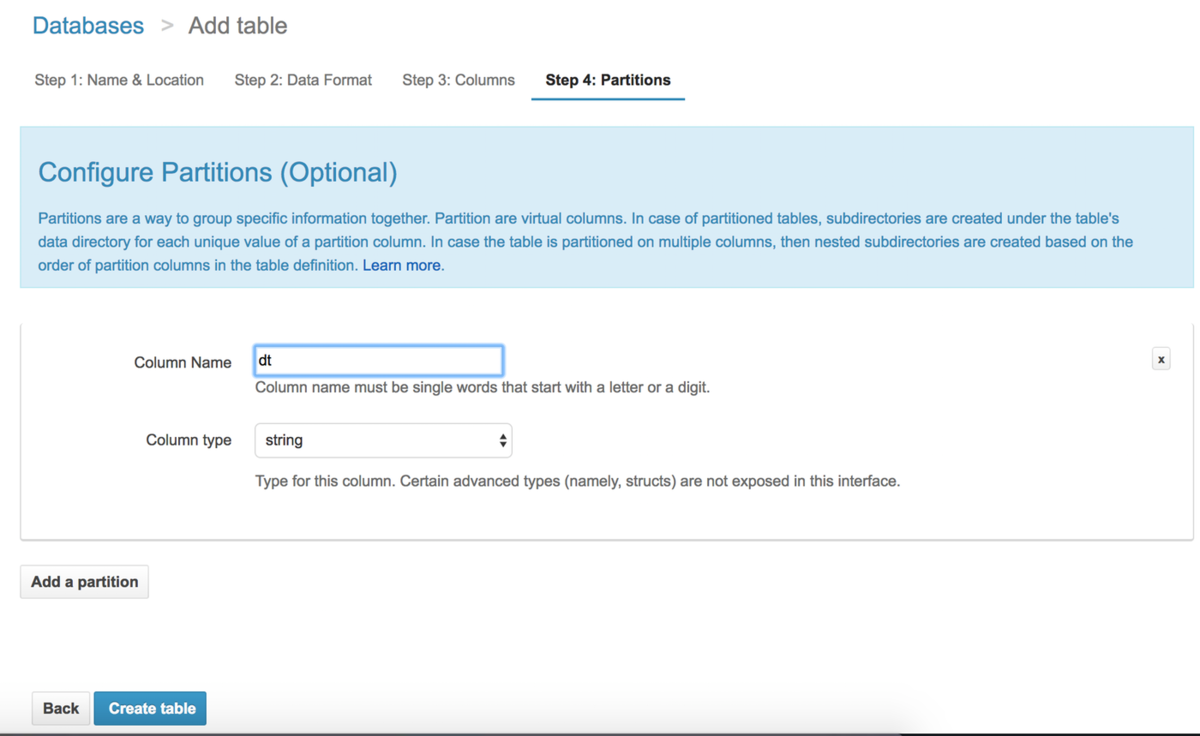The height and width of the screenshot is (736, 1200).
Task: Select Step 4: Partitions tab
Action: (608, 80)
